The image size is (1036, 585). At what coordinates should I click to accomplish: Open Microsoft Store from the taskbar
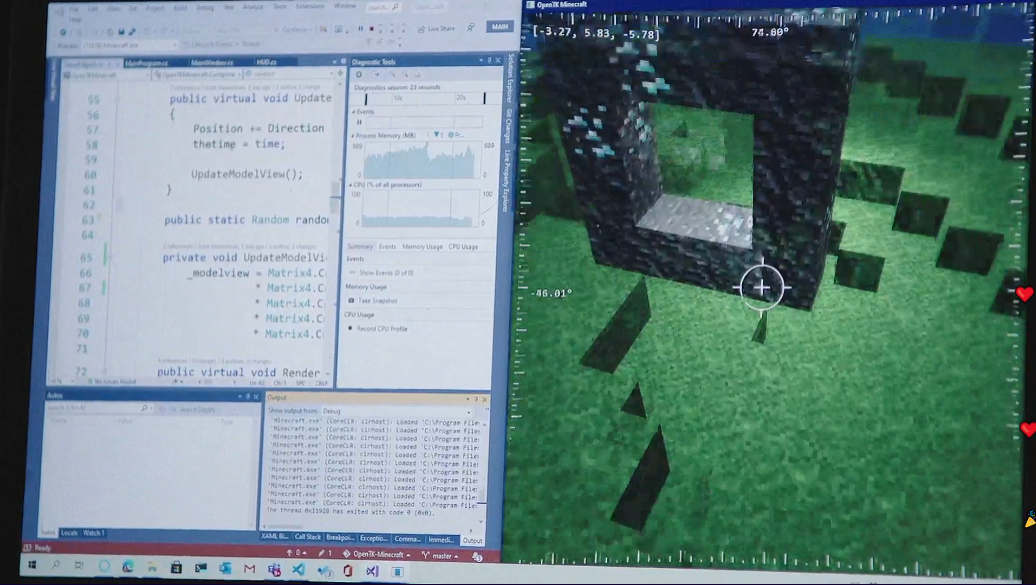point(176,568)
